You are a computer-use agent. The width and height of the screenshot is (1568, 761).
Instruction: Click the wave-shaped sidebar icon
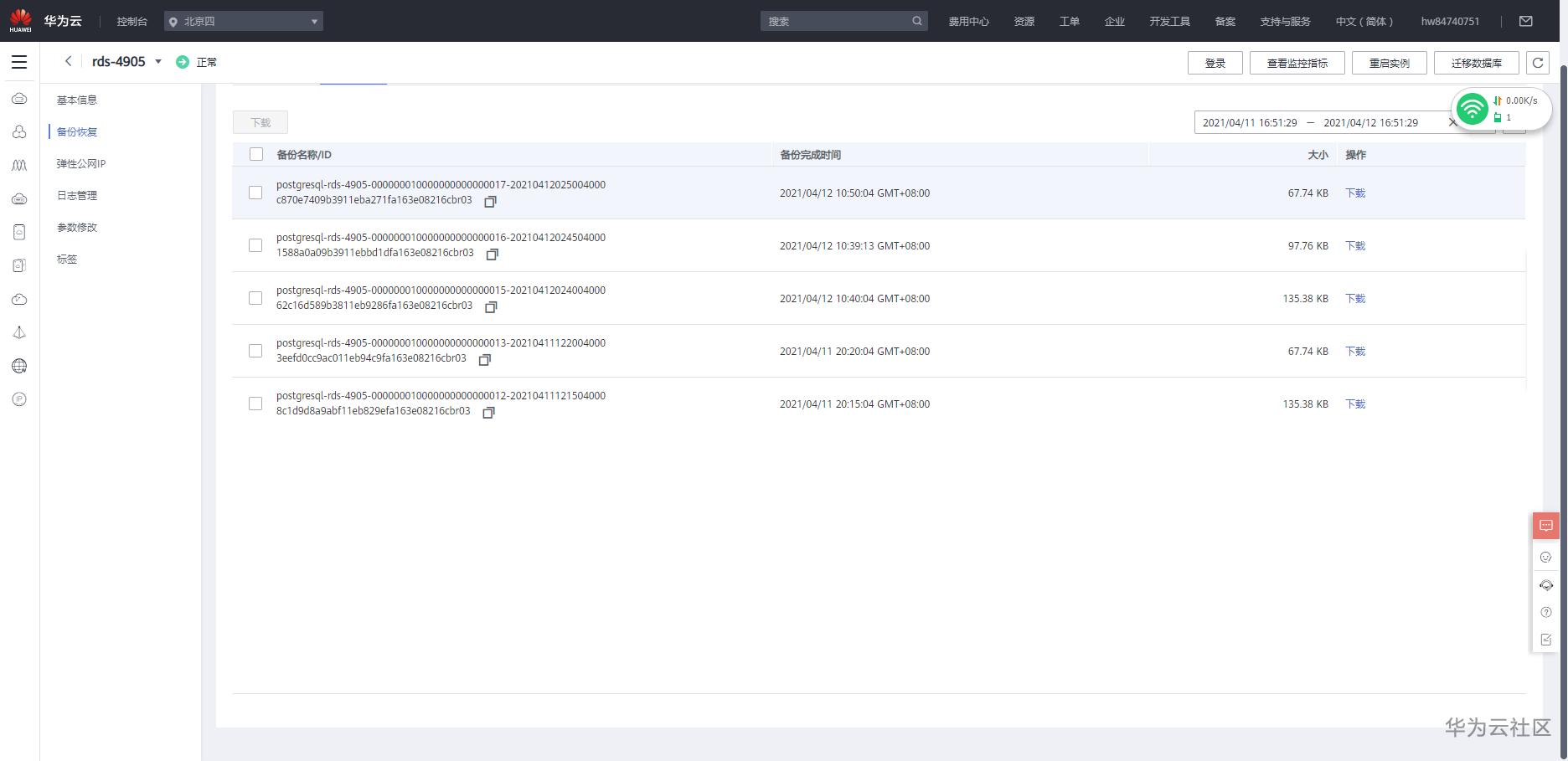pos(19,166)
